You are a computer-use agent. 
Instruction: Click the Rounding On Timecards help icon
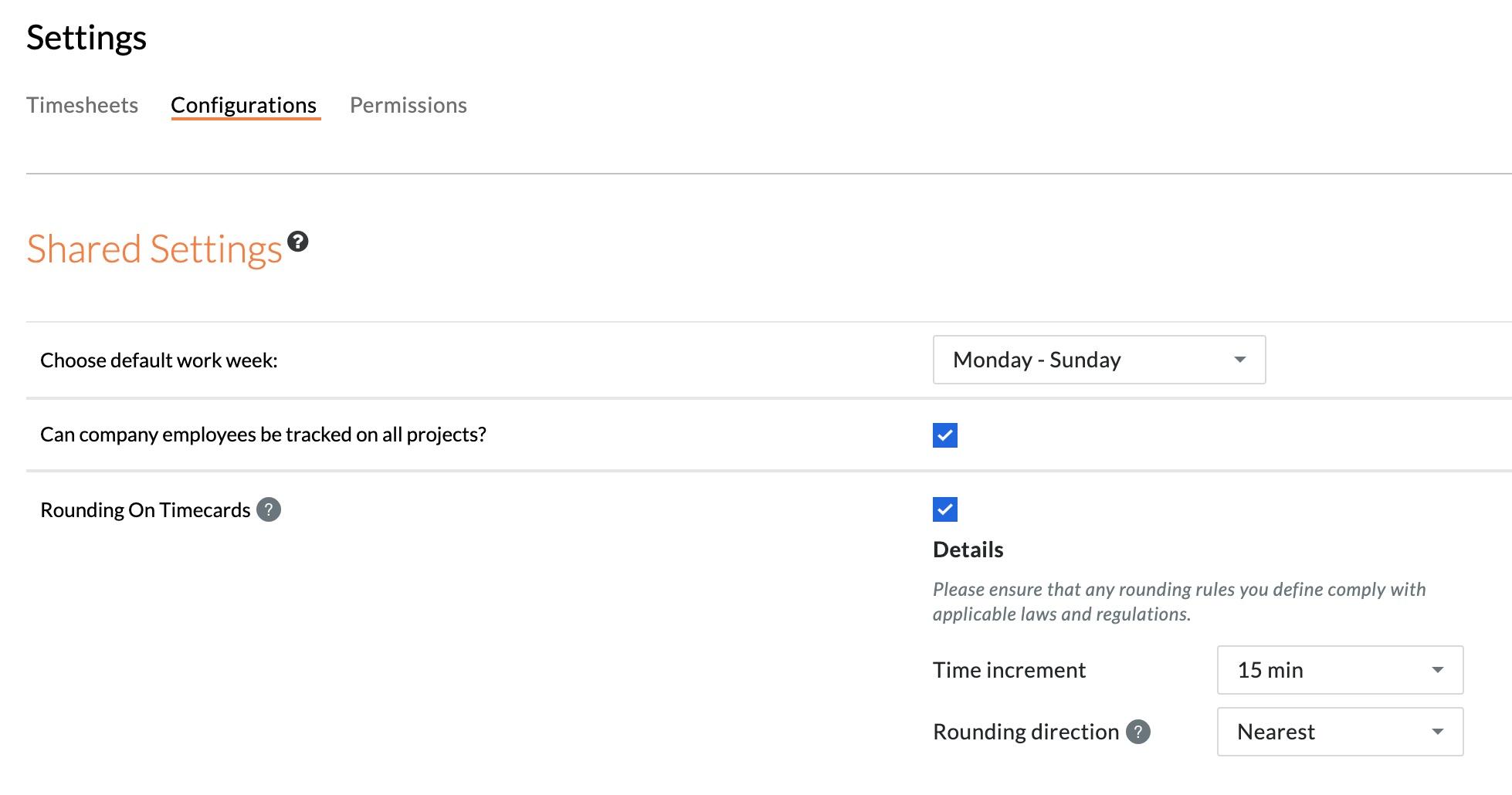(x=269, y=509)
